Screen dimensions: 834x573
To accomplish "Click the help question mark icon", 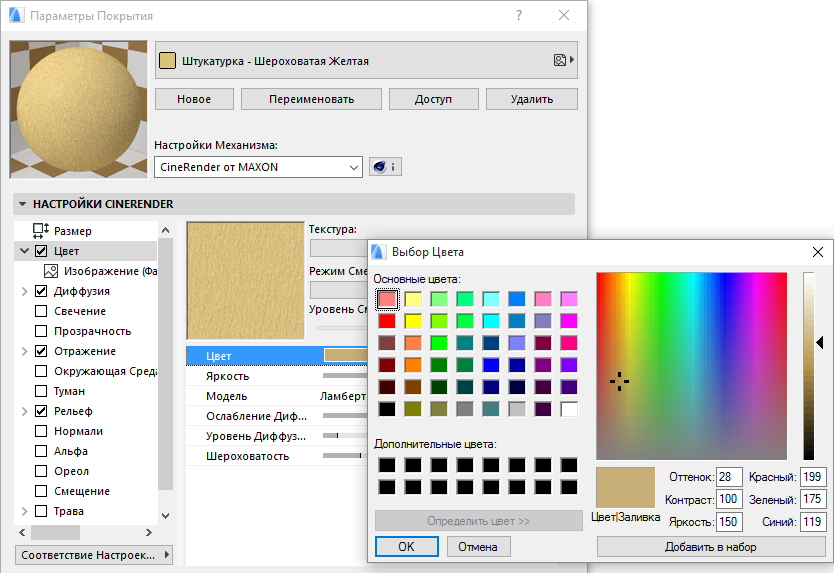I will click(519, 15).
